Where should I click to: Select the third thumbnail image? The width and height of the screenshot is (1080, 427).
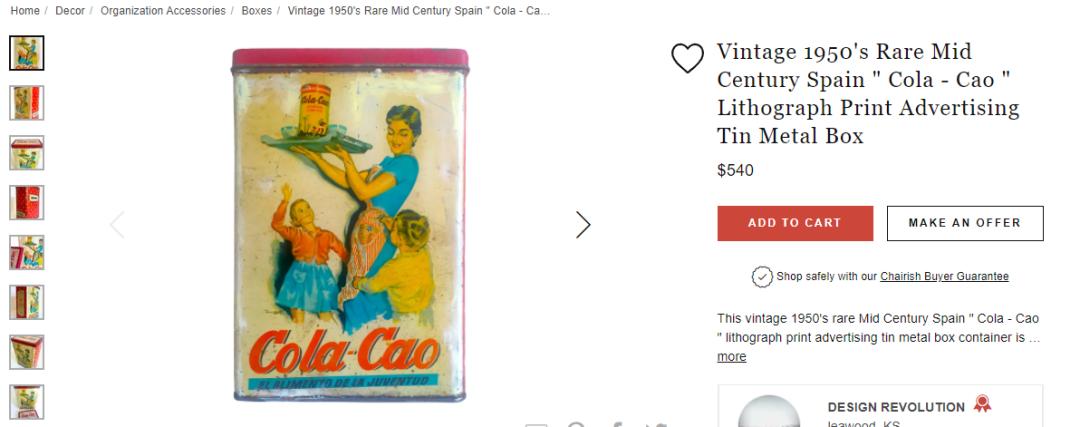[27, 153]
